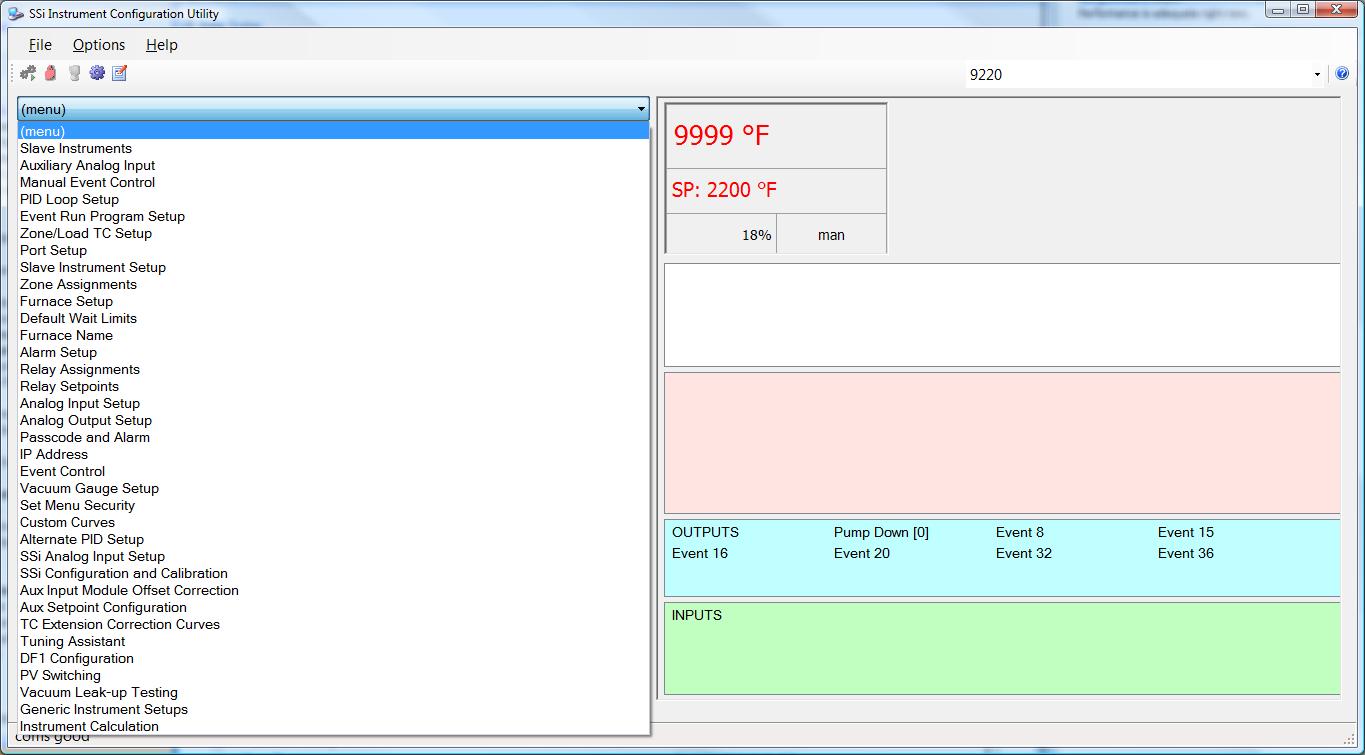
Task: Choose SSi Configuration and Calibration
Action: (333, 573)
